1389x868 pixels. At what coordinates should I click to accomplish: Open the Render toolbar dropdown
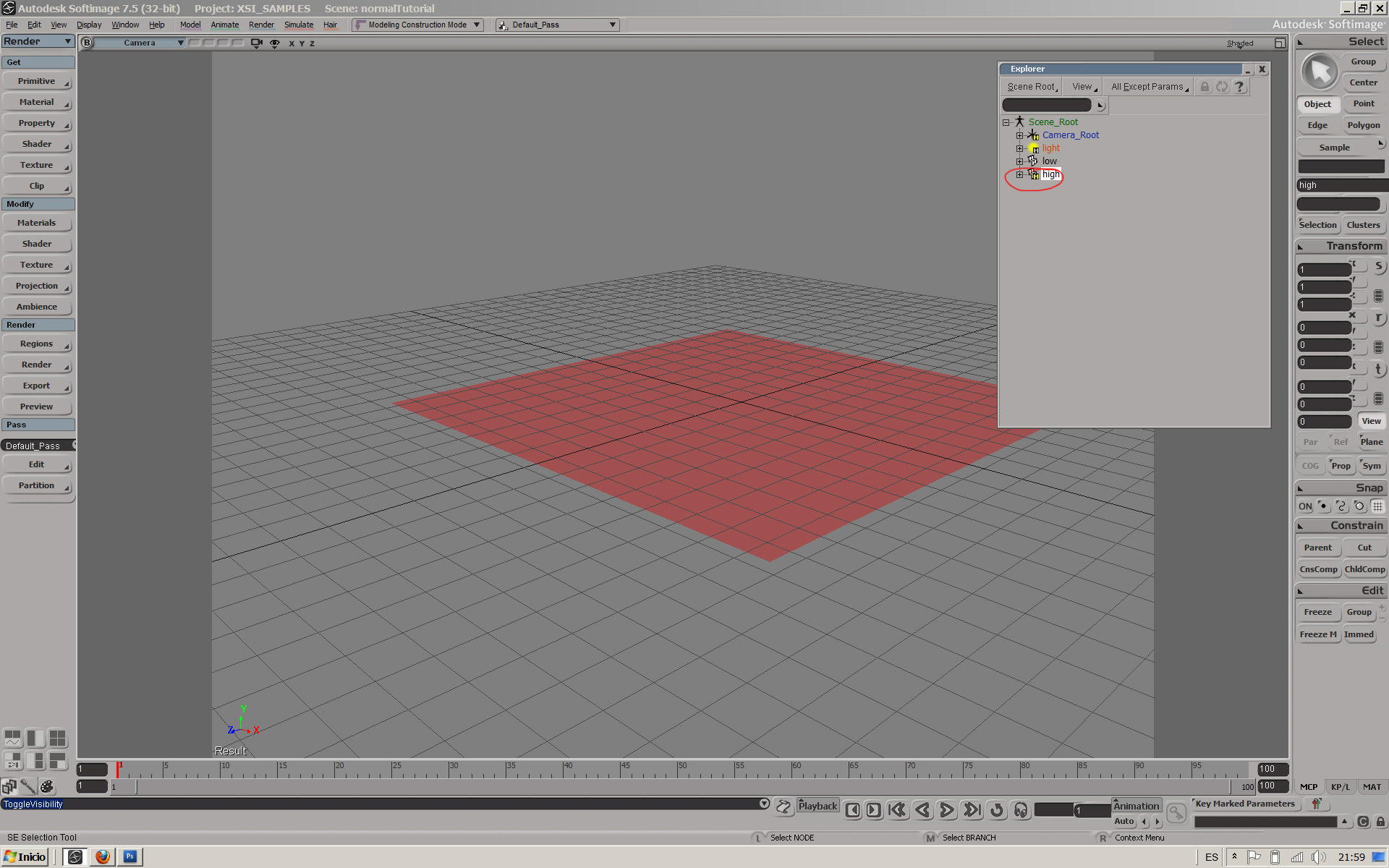38,42
